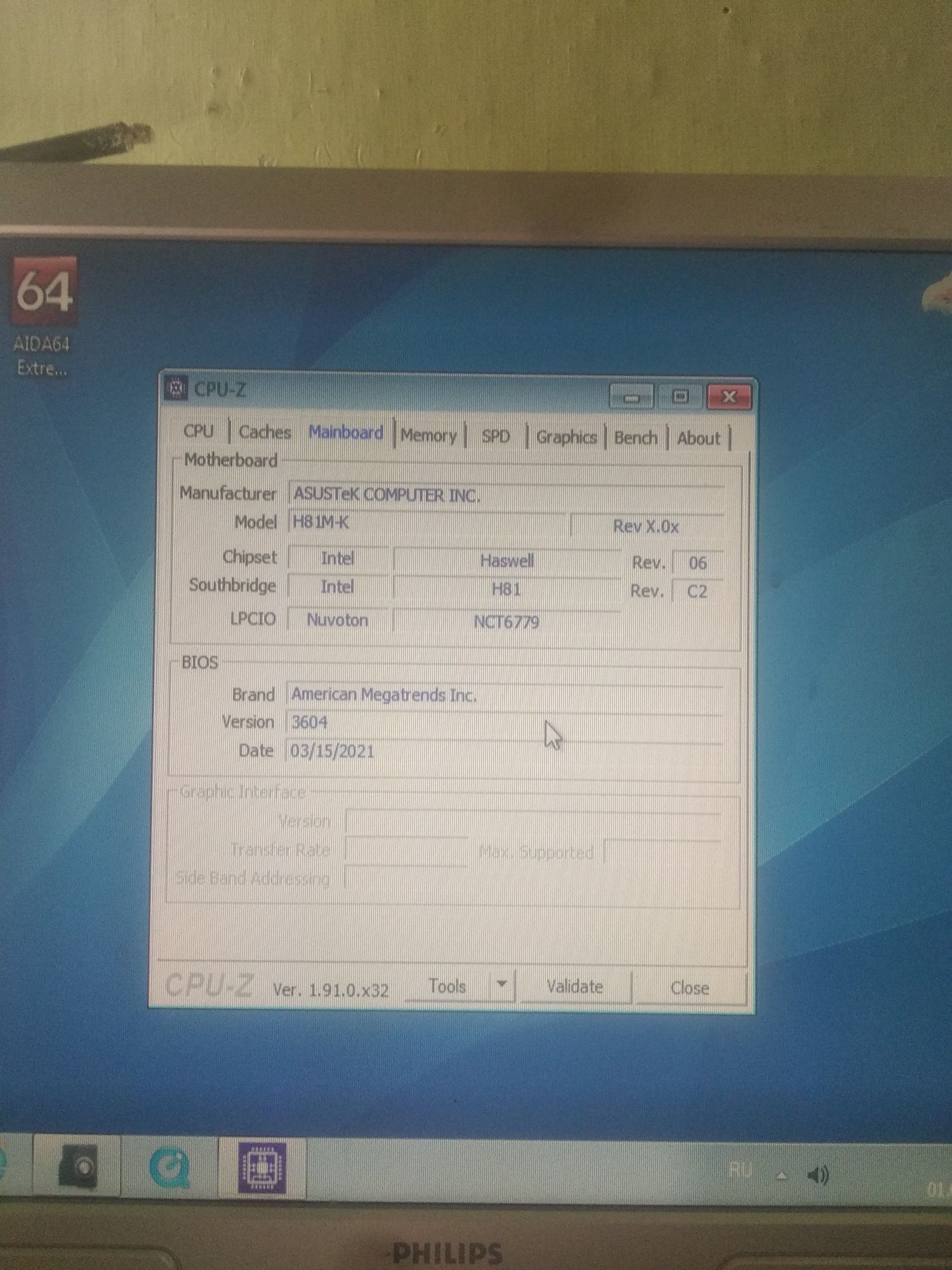Open the Memory tab
Screen dimensions: 952x1270
tap(428, 436)
